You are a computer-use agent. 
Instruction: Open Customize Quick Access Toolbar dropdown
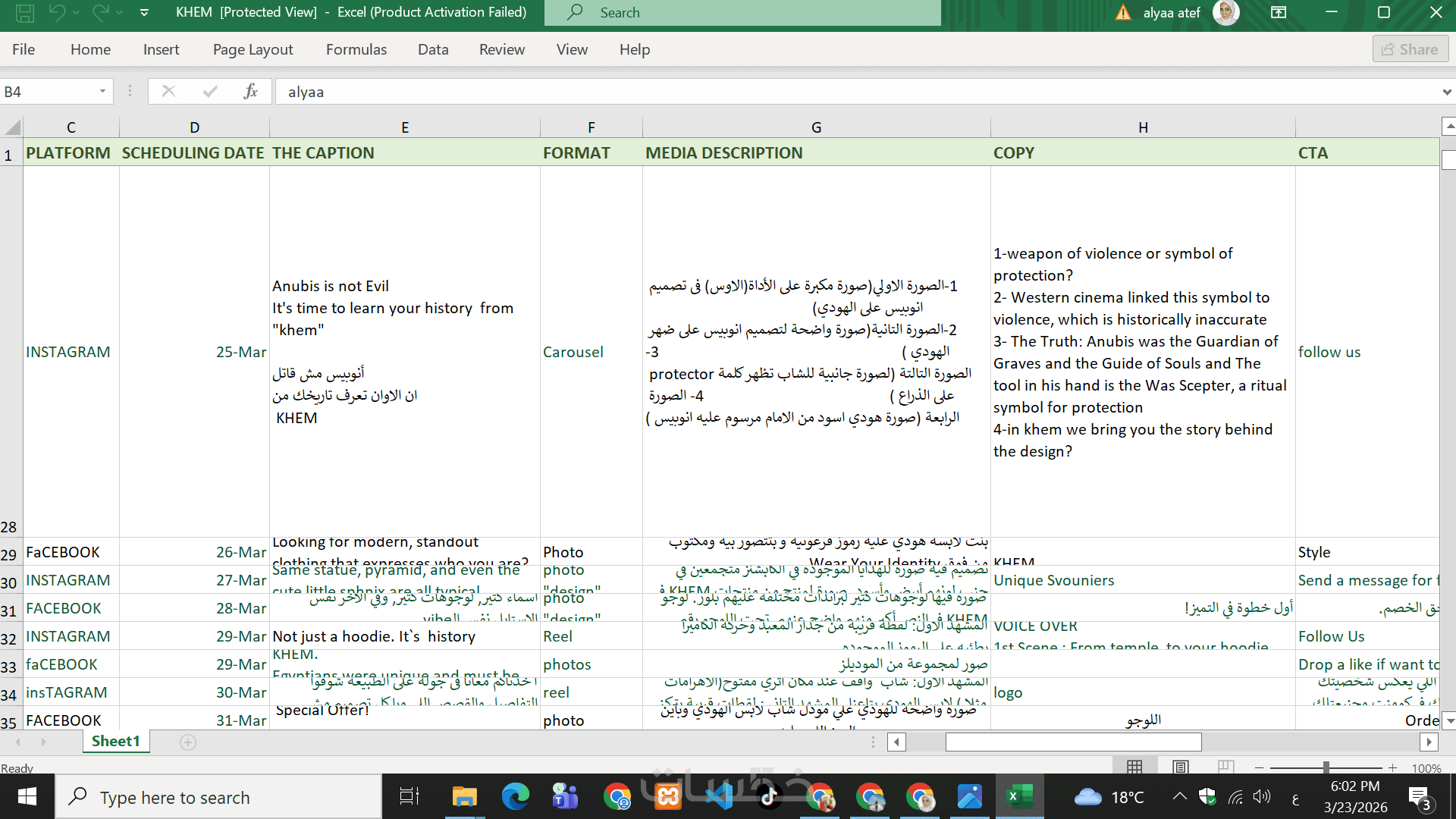click(144, 12)
